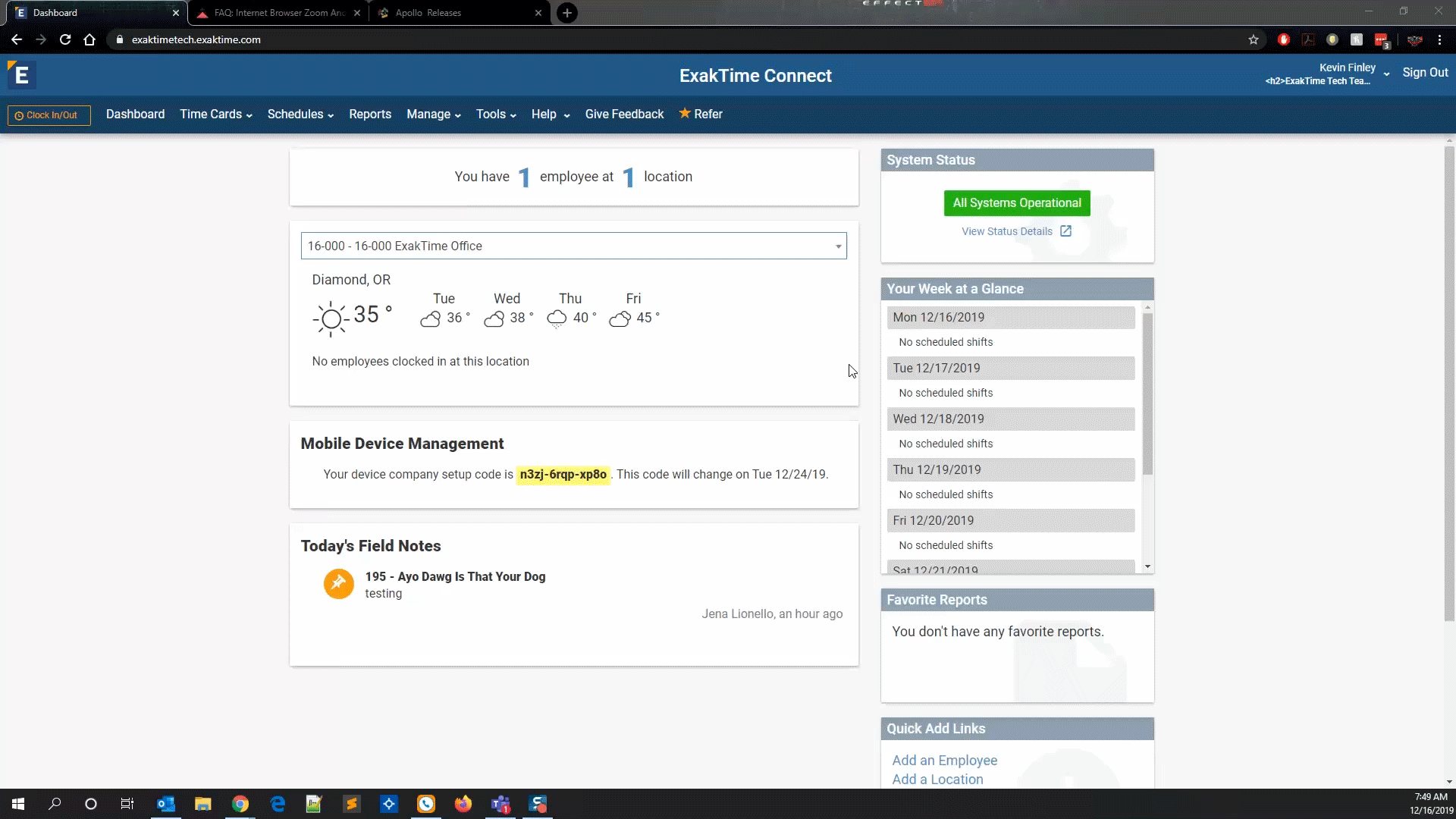Open the Windows Start menu
Viewport: 1456px width, 819px height.
18,804
